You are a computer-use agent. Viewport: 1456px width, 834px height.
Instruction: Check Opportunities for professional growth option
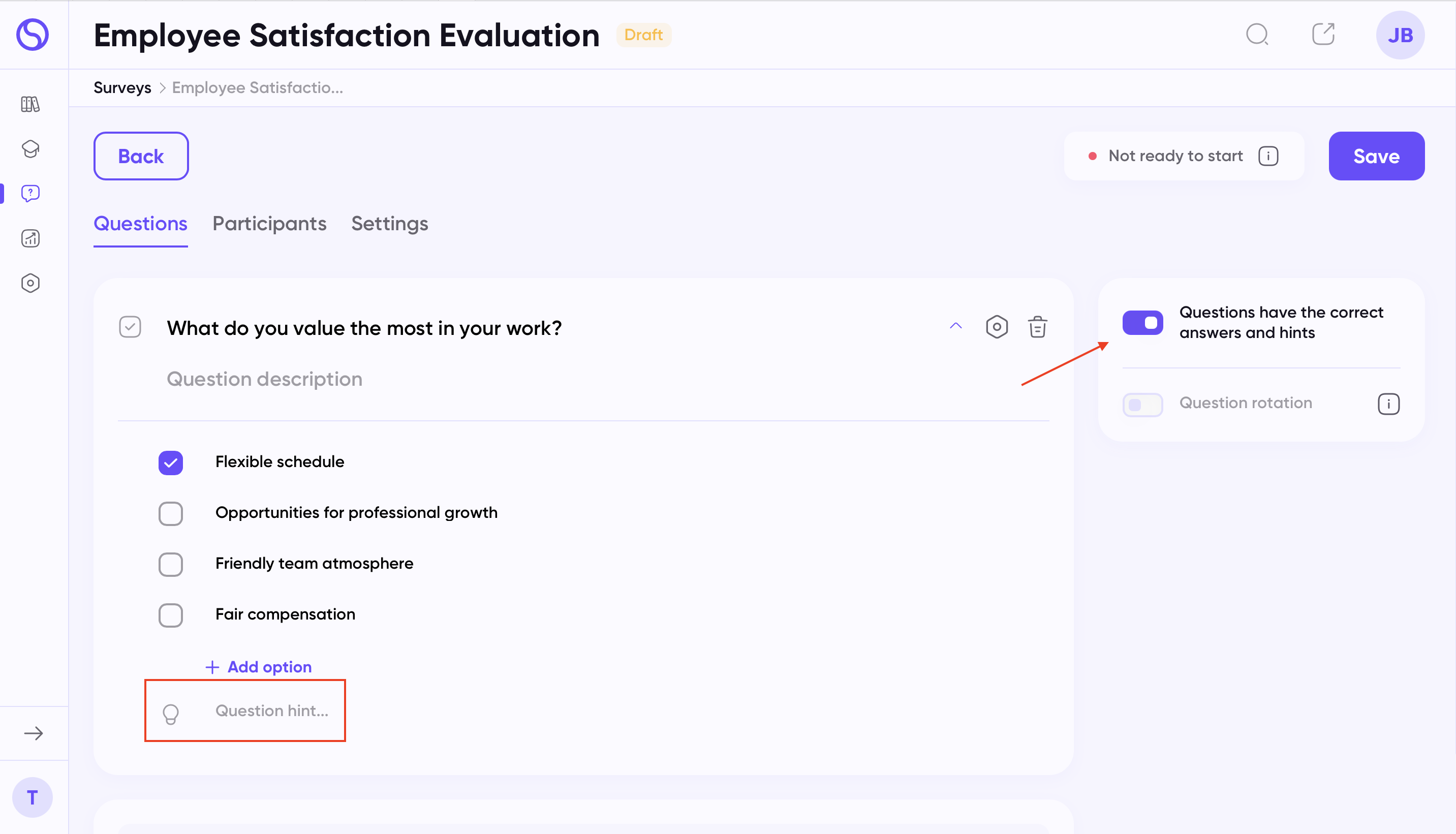point(171,514)
